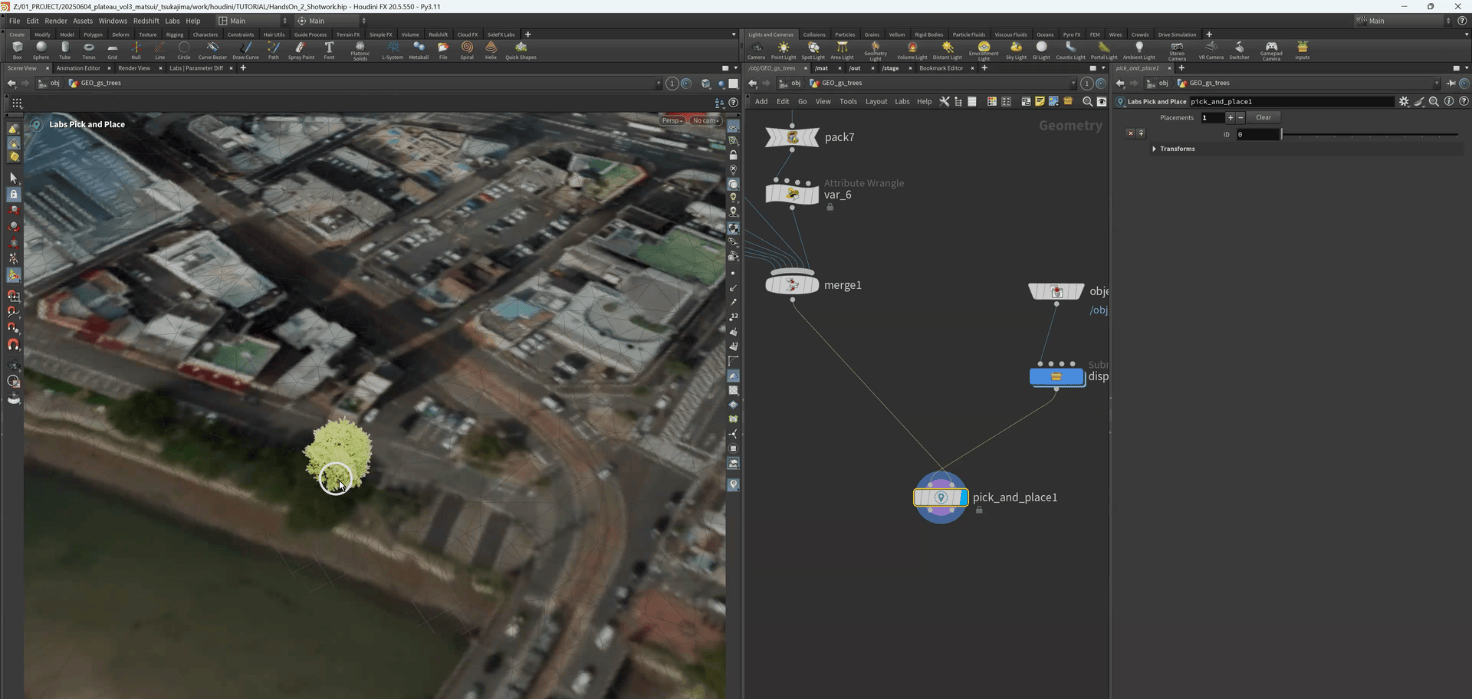The width and height of the screenshot is (1472, 699).
Task: Choose the L-System shelf tool
Action: point(394,49)
